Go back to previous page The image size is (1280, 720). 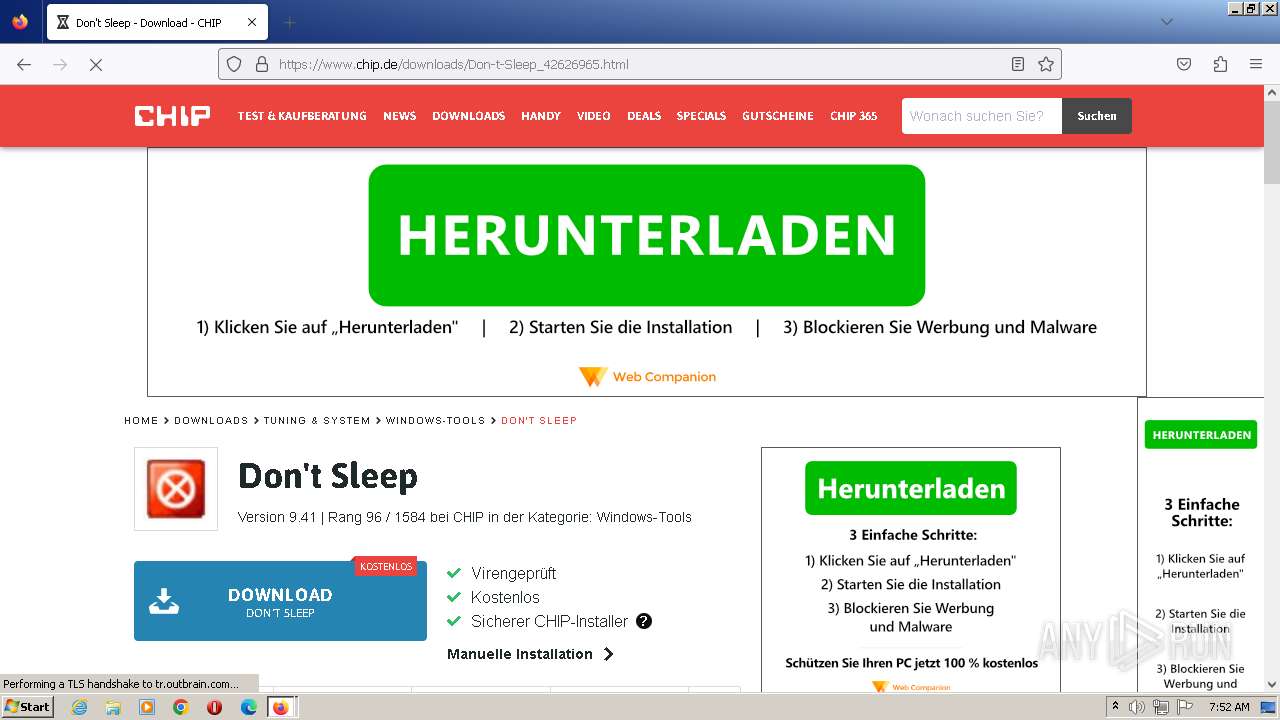click(24, 64)
